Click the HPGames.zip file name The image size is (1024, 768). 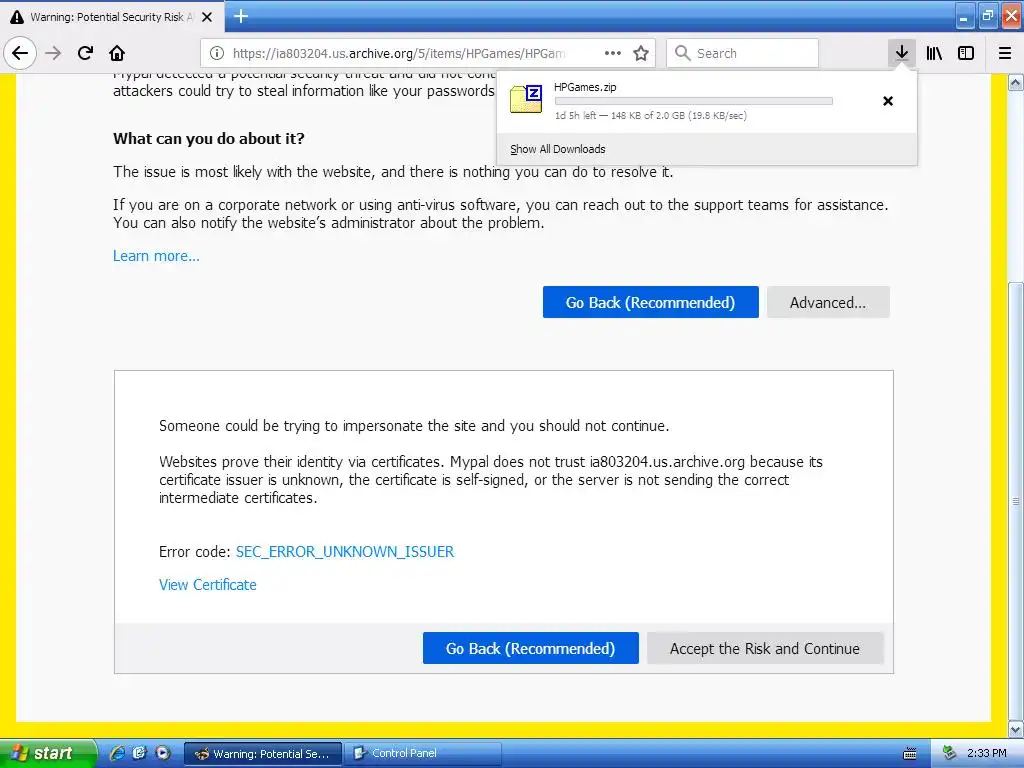coord(585,87)
